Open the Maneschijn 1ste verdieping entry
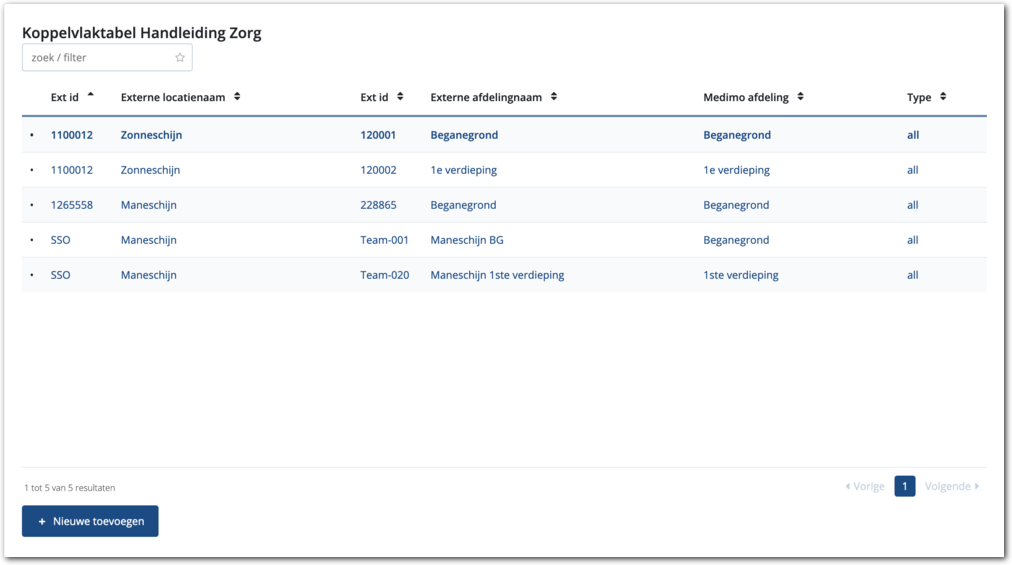The image size is (1012, 565). 497,275
